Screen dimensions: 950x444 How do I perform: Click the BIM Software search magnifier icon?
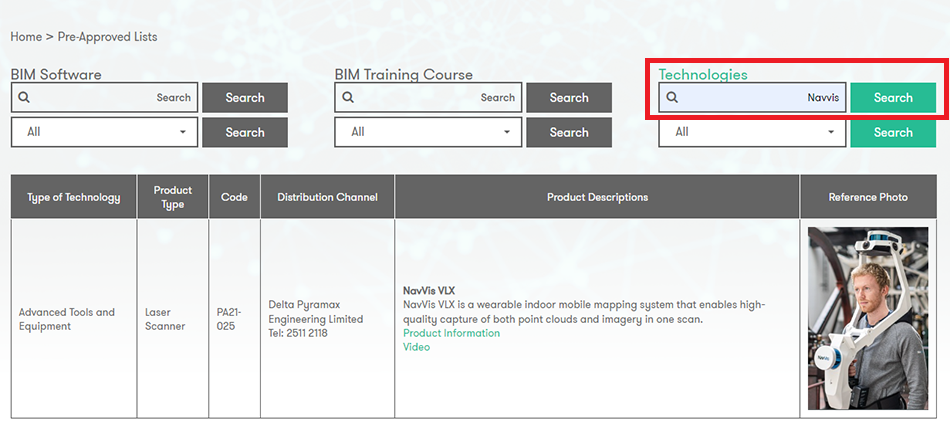tap(24, 98)
